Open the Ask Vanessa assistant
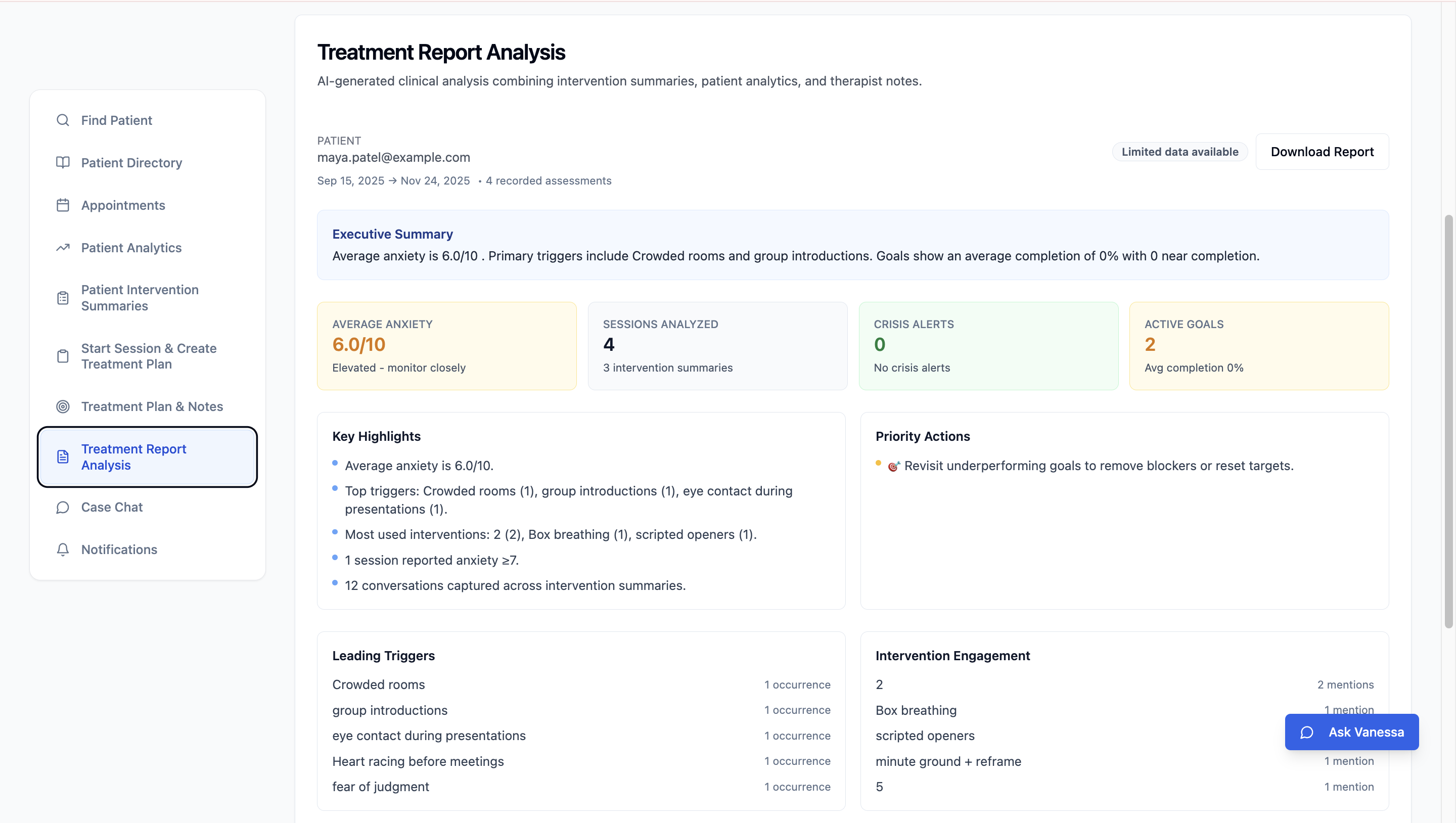 point(1351,732)
